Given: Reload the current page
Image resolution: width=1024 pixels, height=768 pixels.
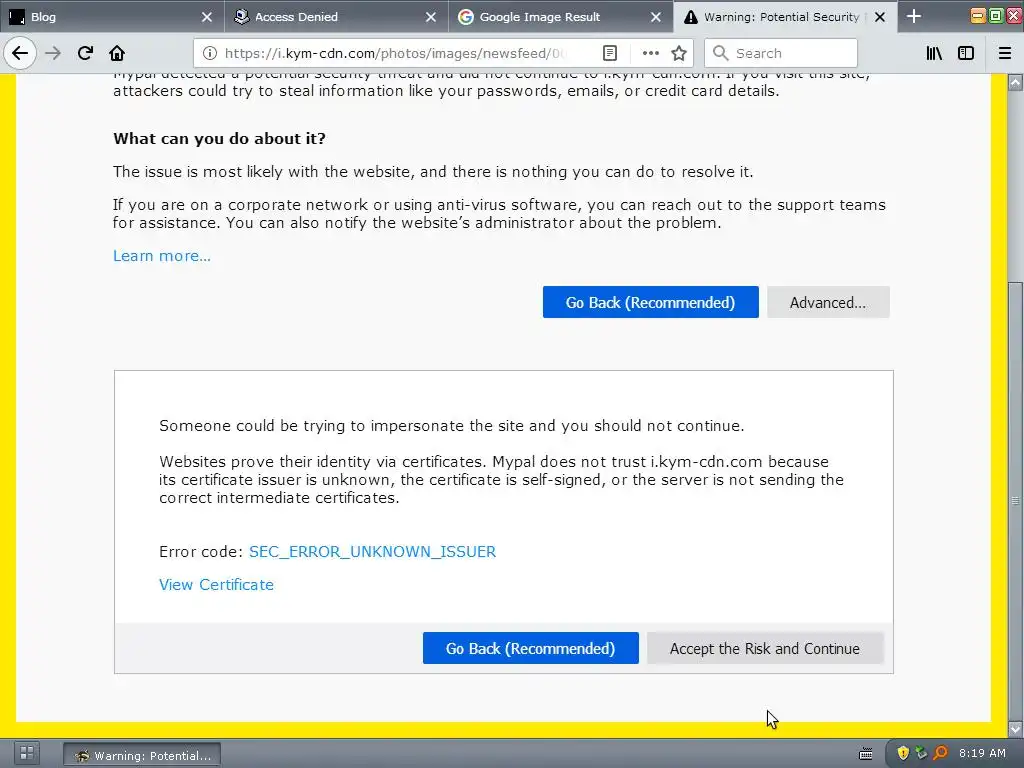Looking at the screenshot, I should point(85,53).
